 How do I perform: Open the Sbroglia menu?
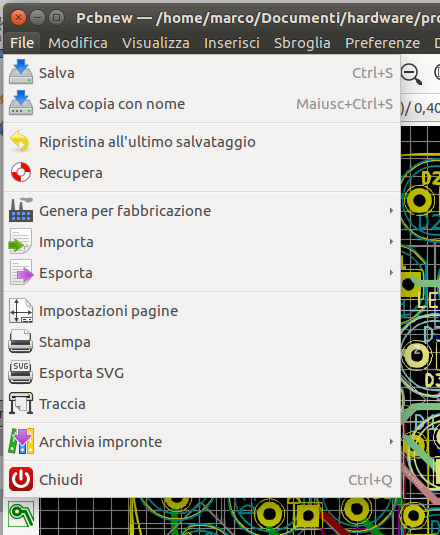click(302, 43)
